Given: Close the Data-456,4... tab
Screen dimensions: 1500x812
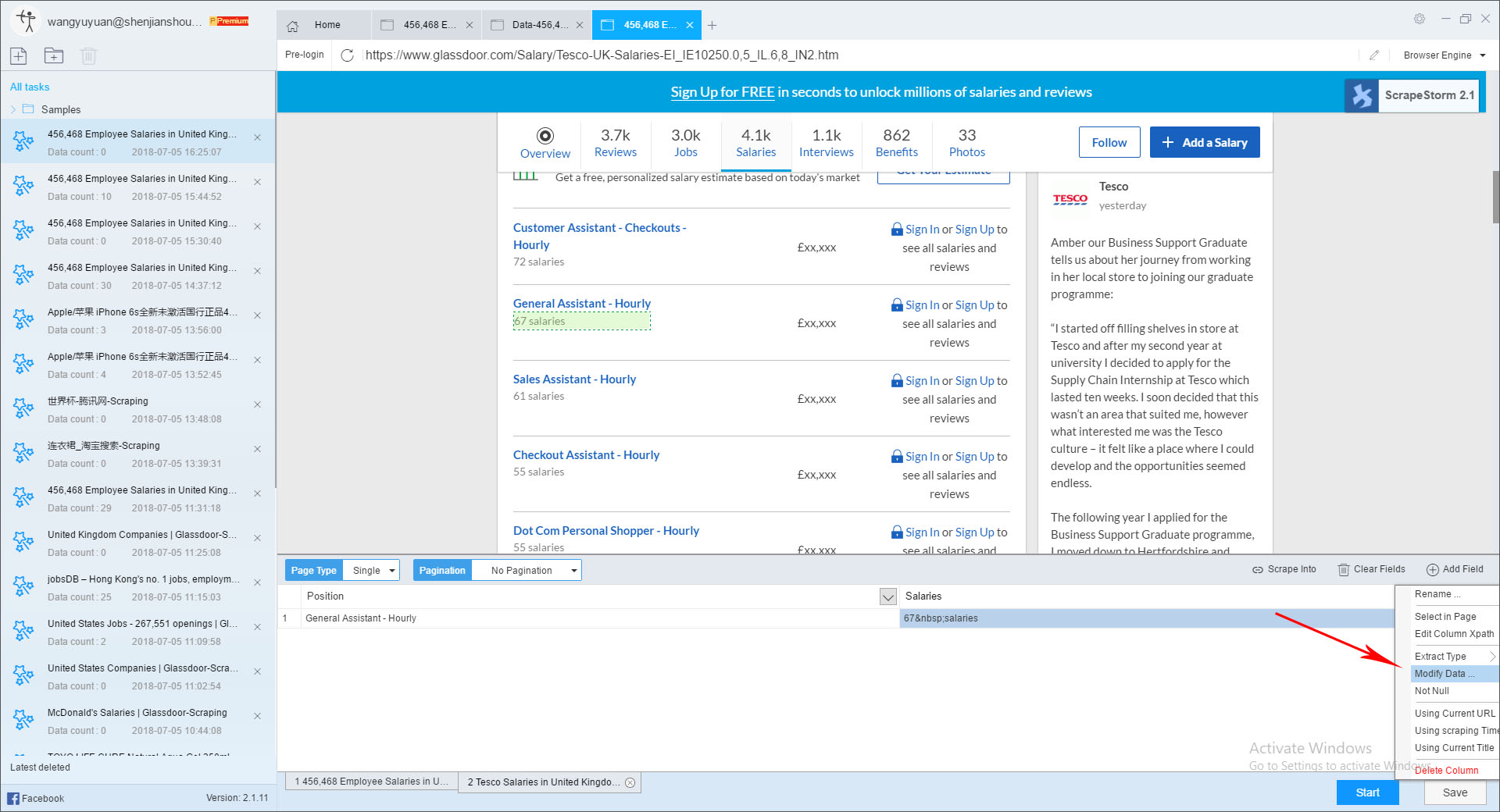Looking at the screenshot, I should (580, 25).
